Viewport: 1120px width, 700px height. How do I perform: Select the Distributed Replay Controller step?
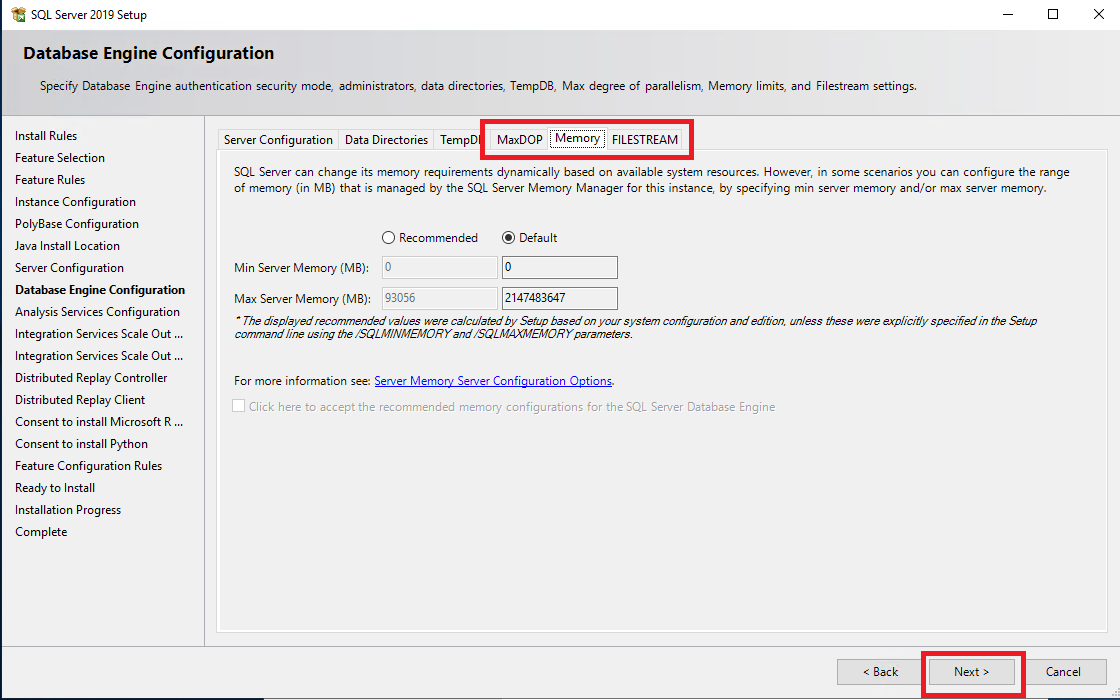click(91, 378)
